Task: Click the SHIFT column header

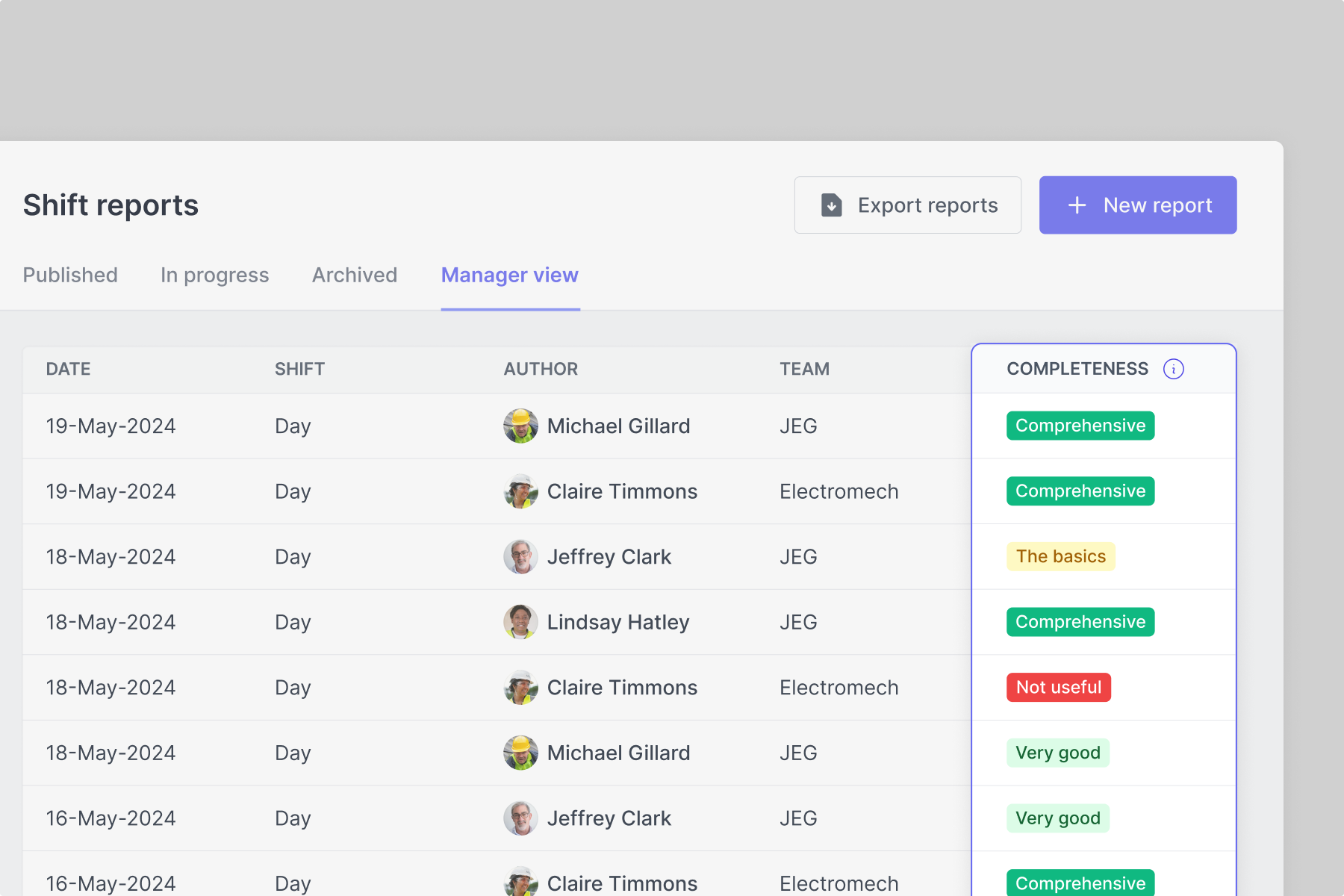Action: 299,369
